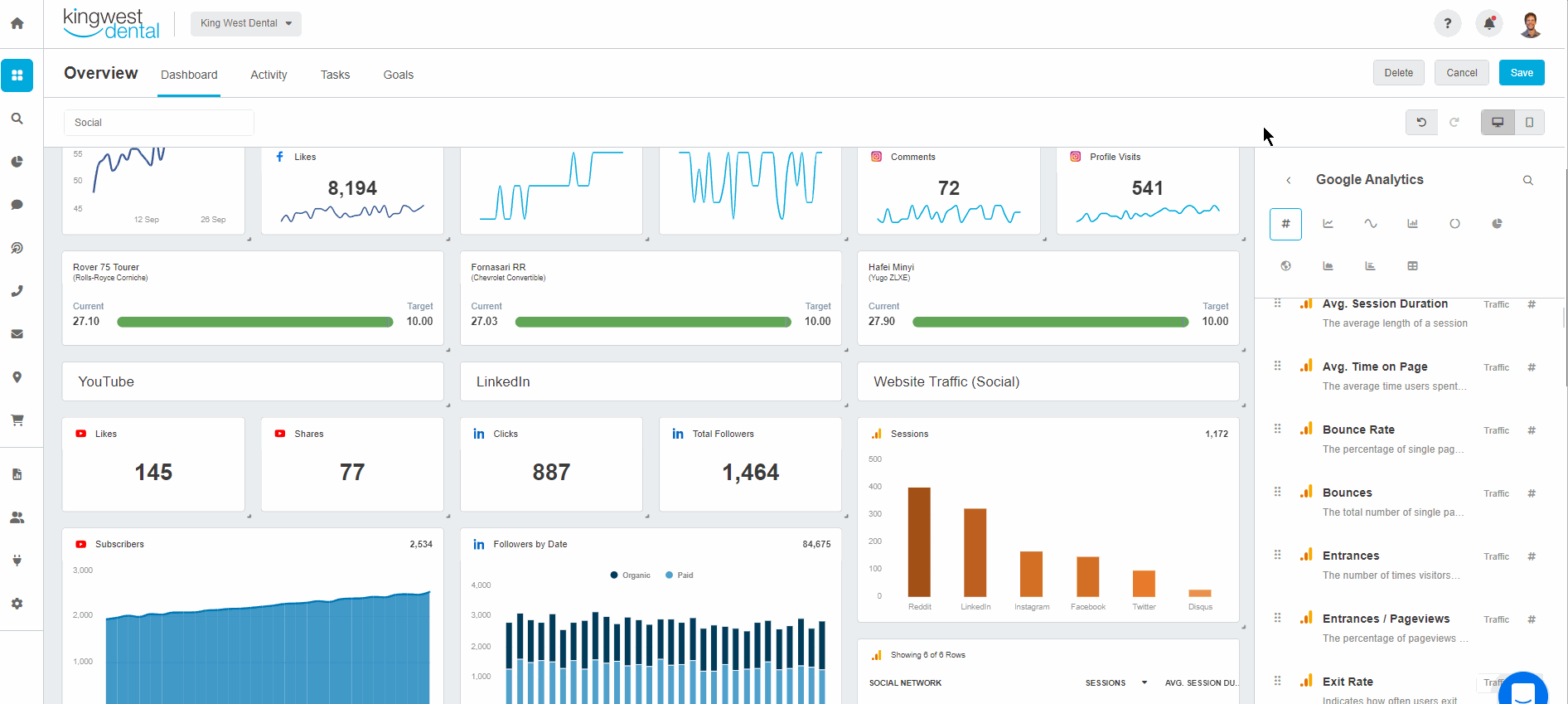Open the integrations plug icon in sidebar
Viewport: 1568px width, 704px height.
(17, 561)
